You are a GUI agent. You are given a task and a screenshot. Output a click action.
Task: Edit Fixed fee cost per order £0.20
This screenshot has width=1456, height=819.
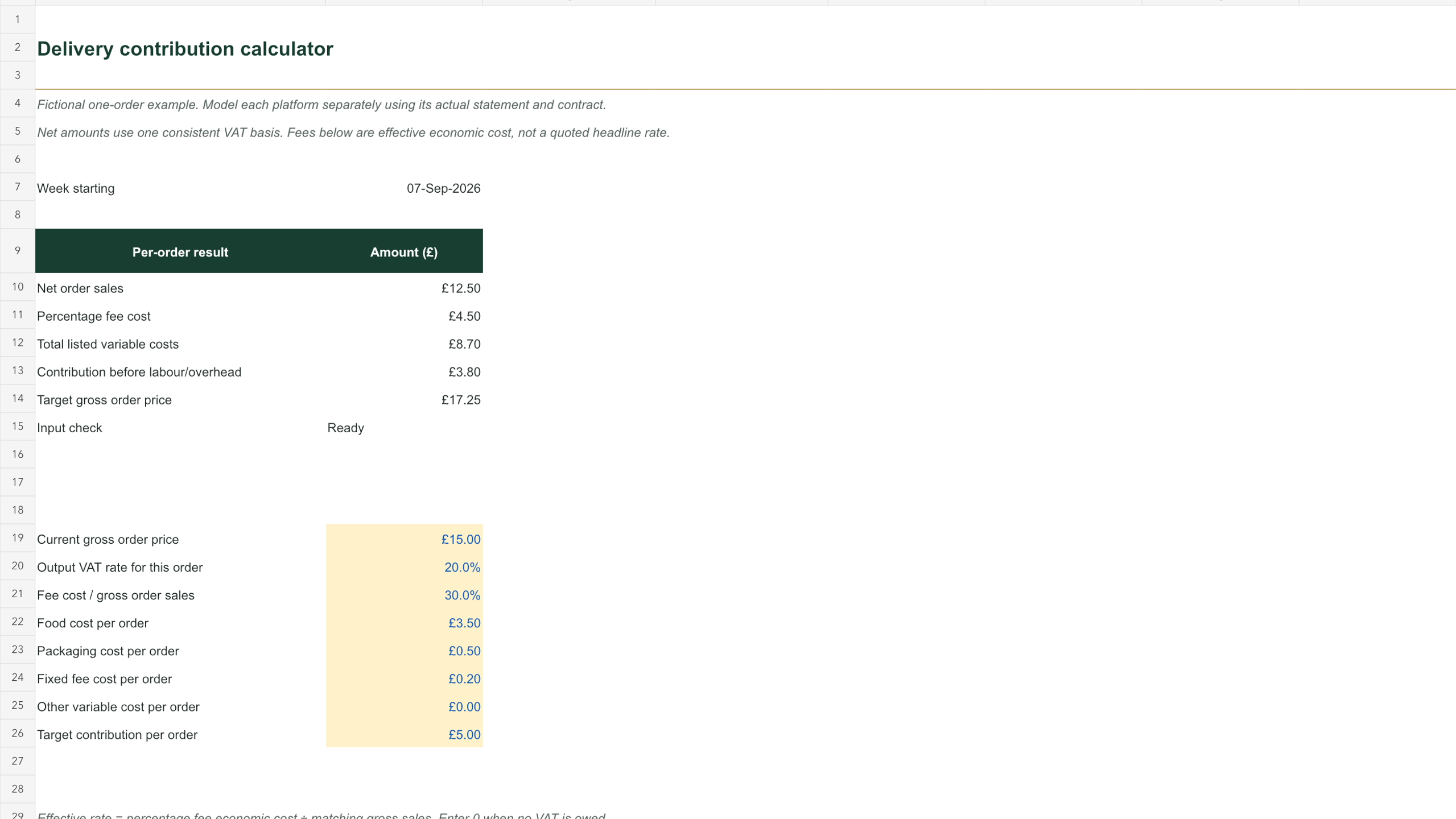click(404, 679)
